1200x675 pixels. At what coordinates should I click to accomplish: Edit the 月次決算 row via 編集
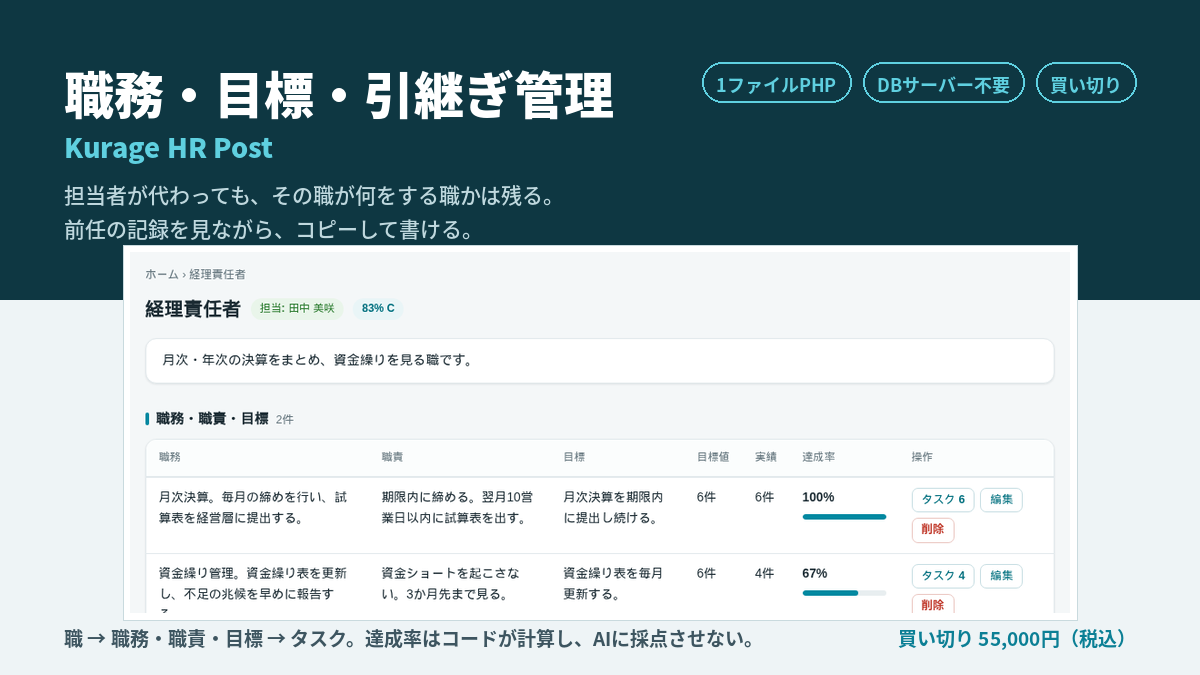point(1001,499)
